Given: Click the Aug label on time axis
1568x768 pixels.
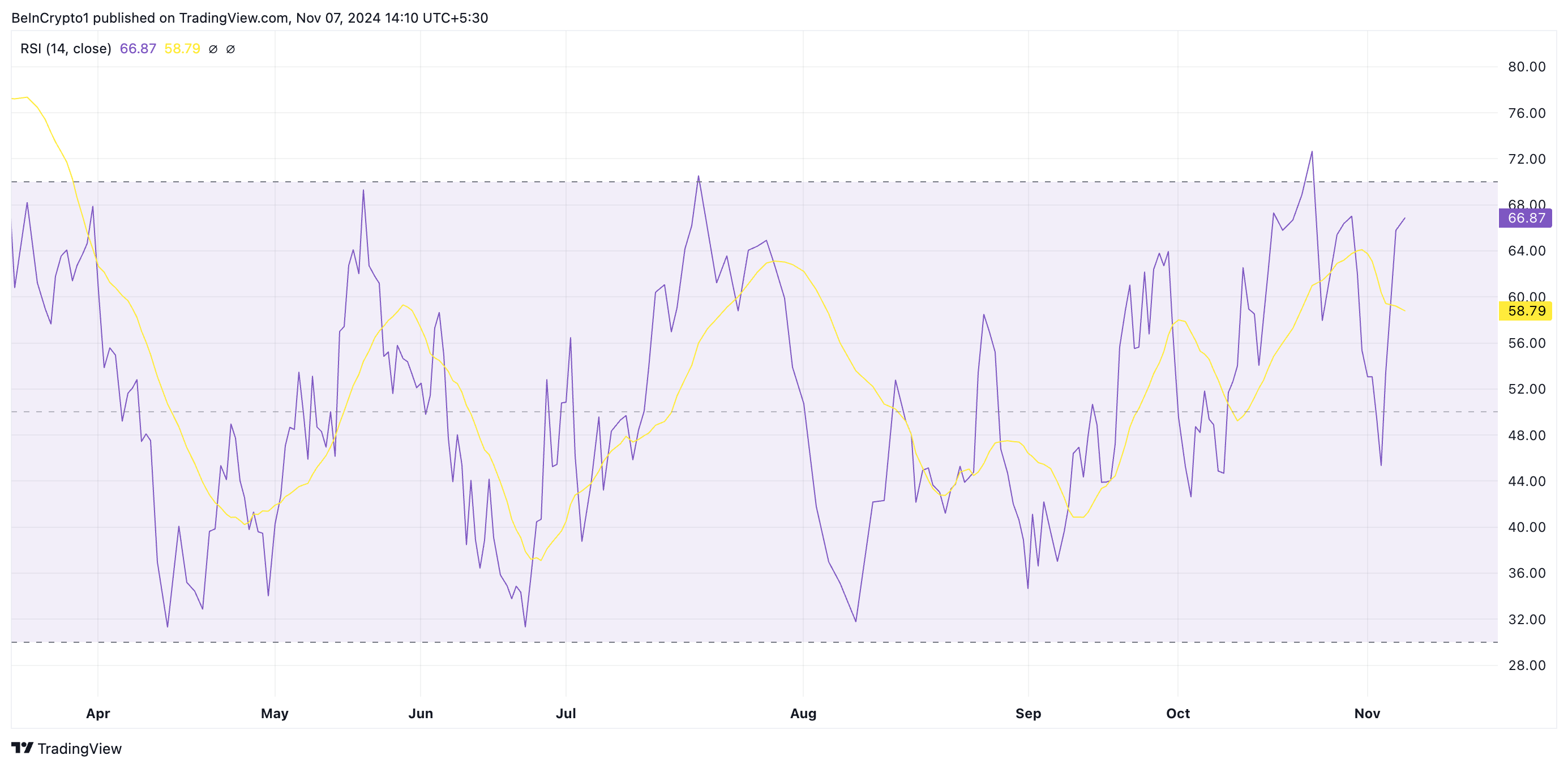Looking at the screenshot, I should pyautogui.click(x=803, y=713).
